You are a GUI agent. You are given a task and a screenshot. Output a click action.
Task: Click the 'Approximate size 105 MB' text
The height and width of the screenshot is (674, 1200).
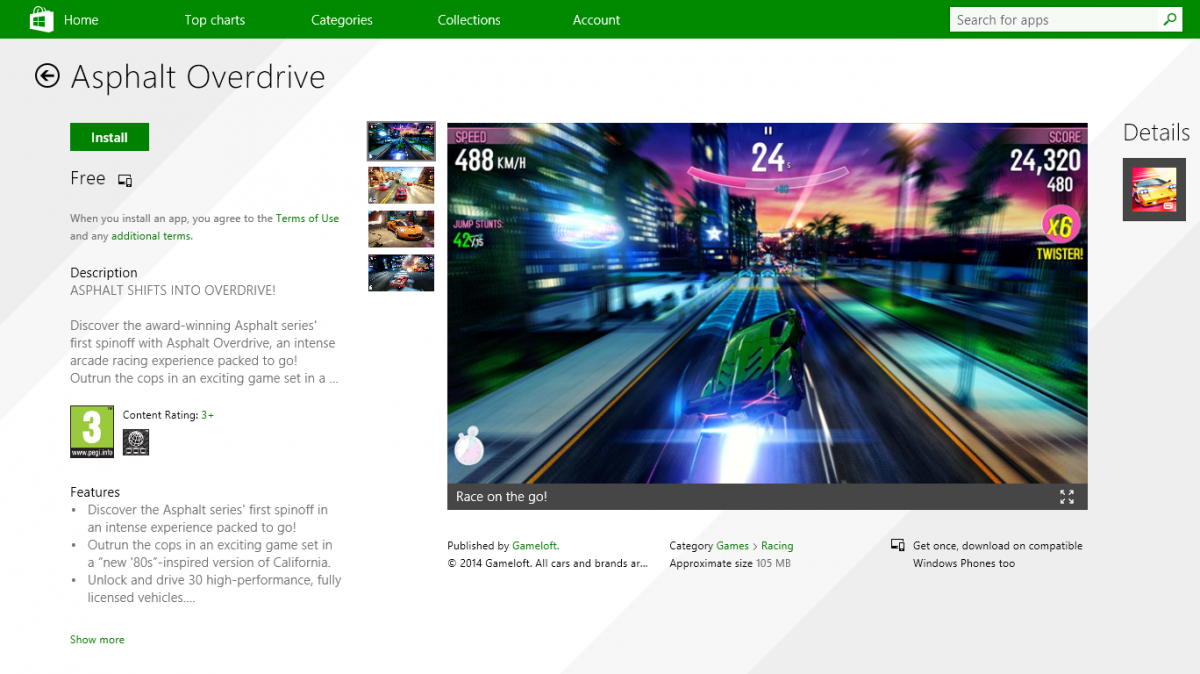(730, 563)
